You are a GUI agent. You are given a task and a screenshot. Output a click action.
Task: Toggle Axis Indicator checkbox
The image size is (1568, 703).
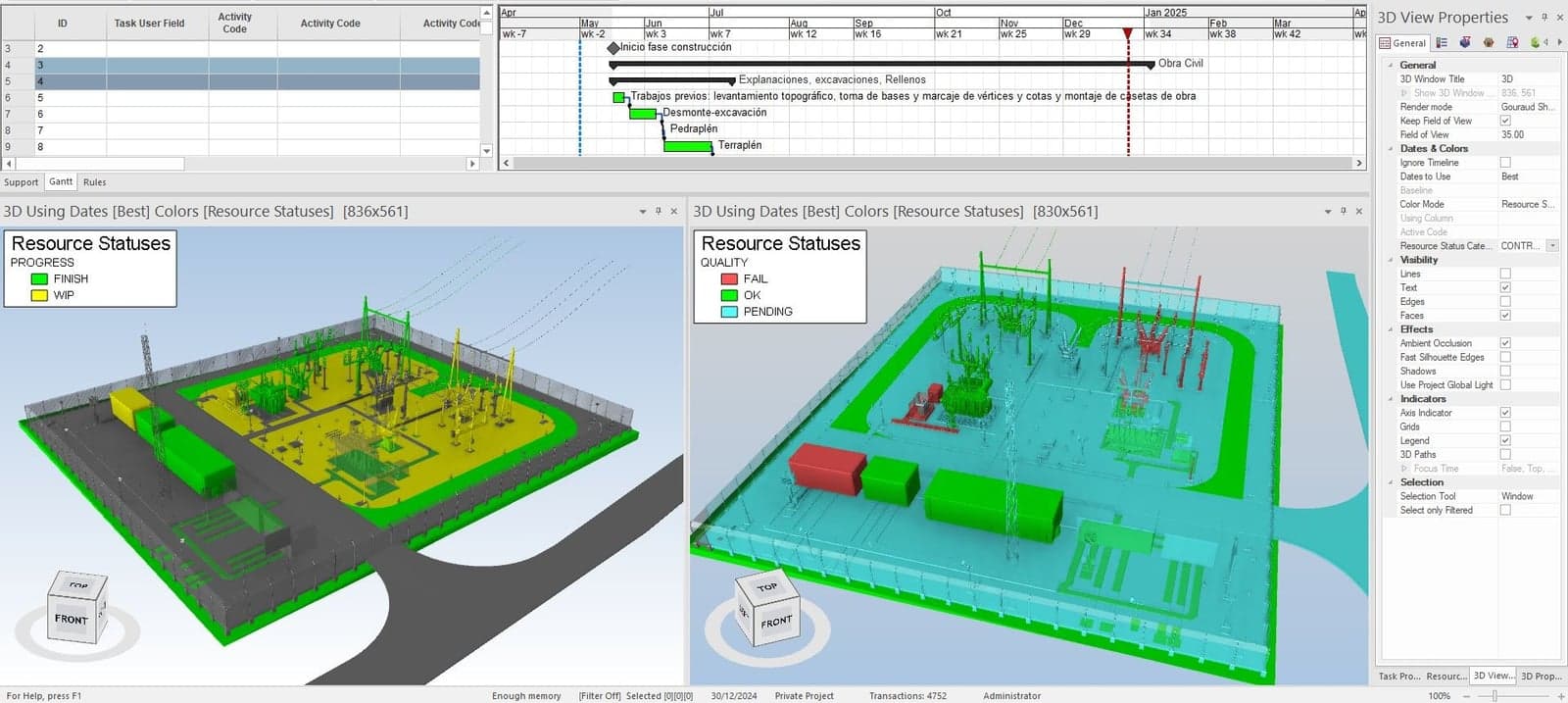(1505, 413)
